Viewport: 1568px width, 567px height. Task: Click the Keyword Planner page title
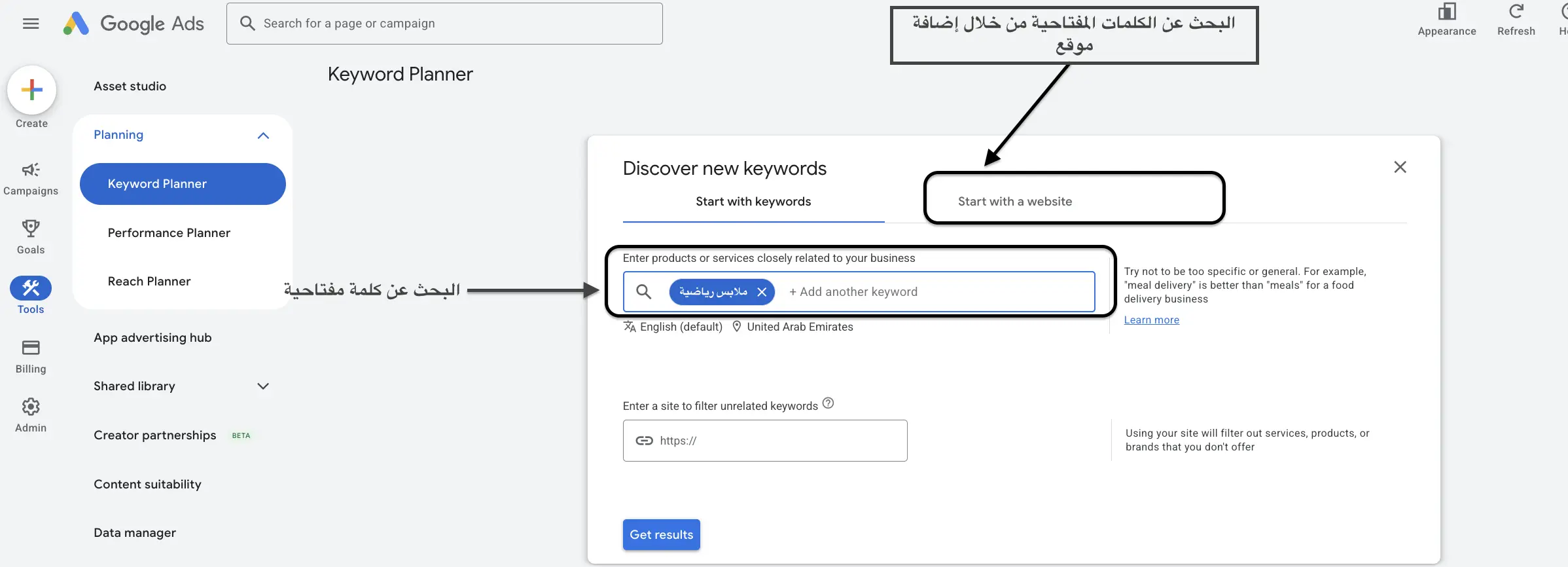click(400, 75)
